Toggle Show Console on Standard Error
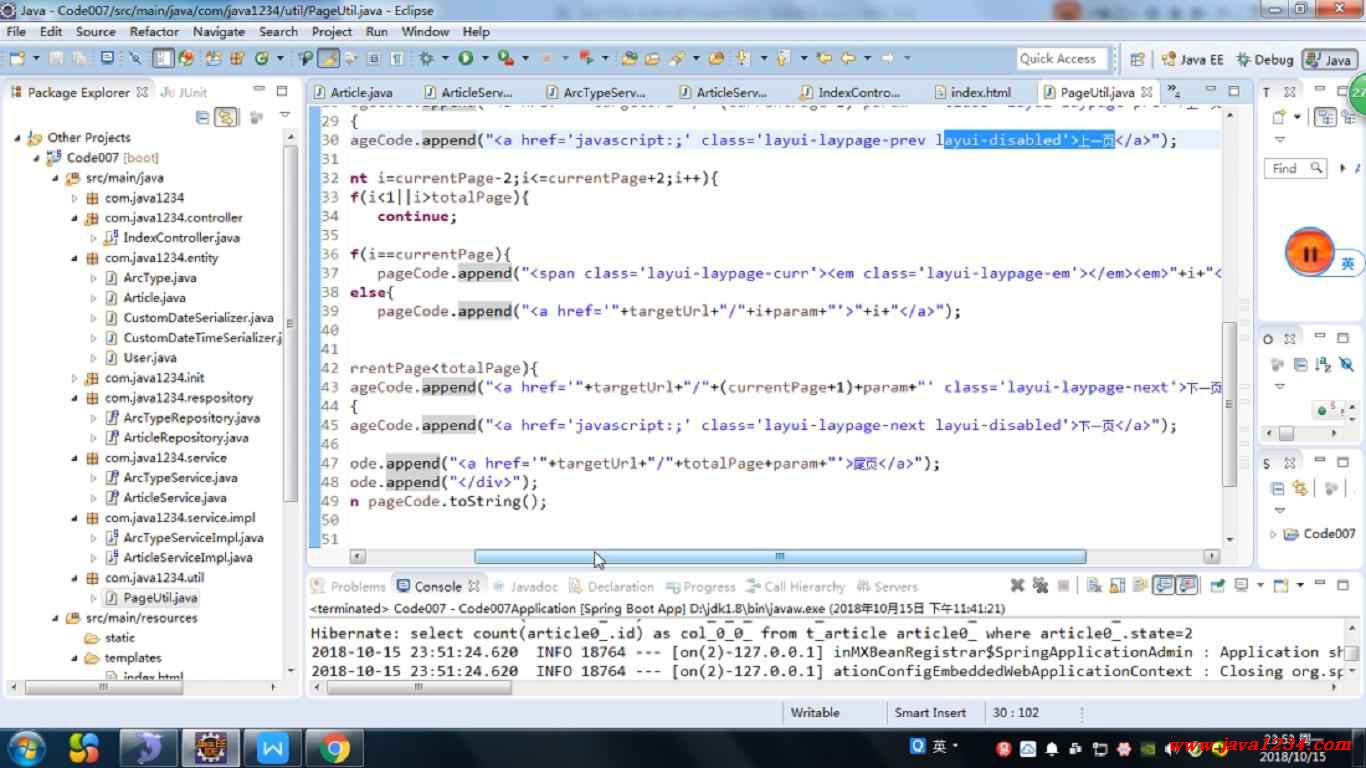1366x768 pixels. coord(1186,586)
